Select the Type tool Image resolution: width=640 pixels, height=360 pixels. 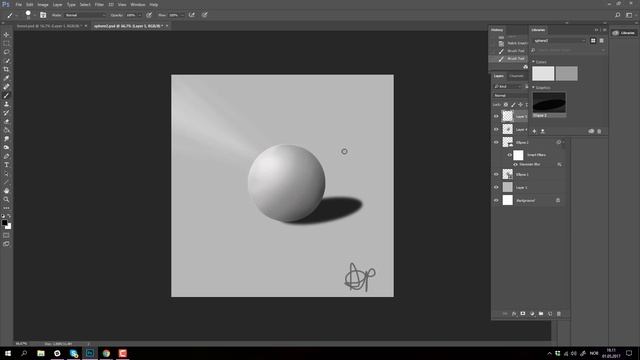pyautogui.click(x=6, y=165)
